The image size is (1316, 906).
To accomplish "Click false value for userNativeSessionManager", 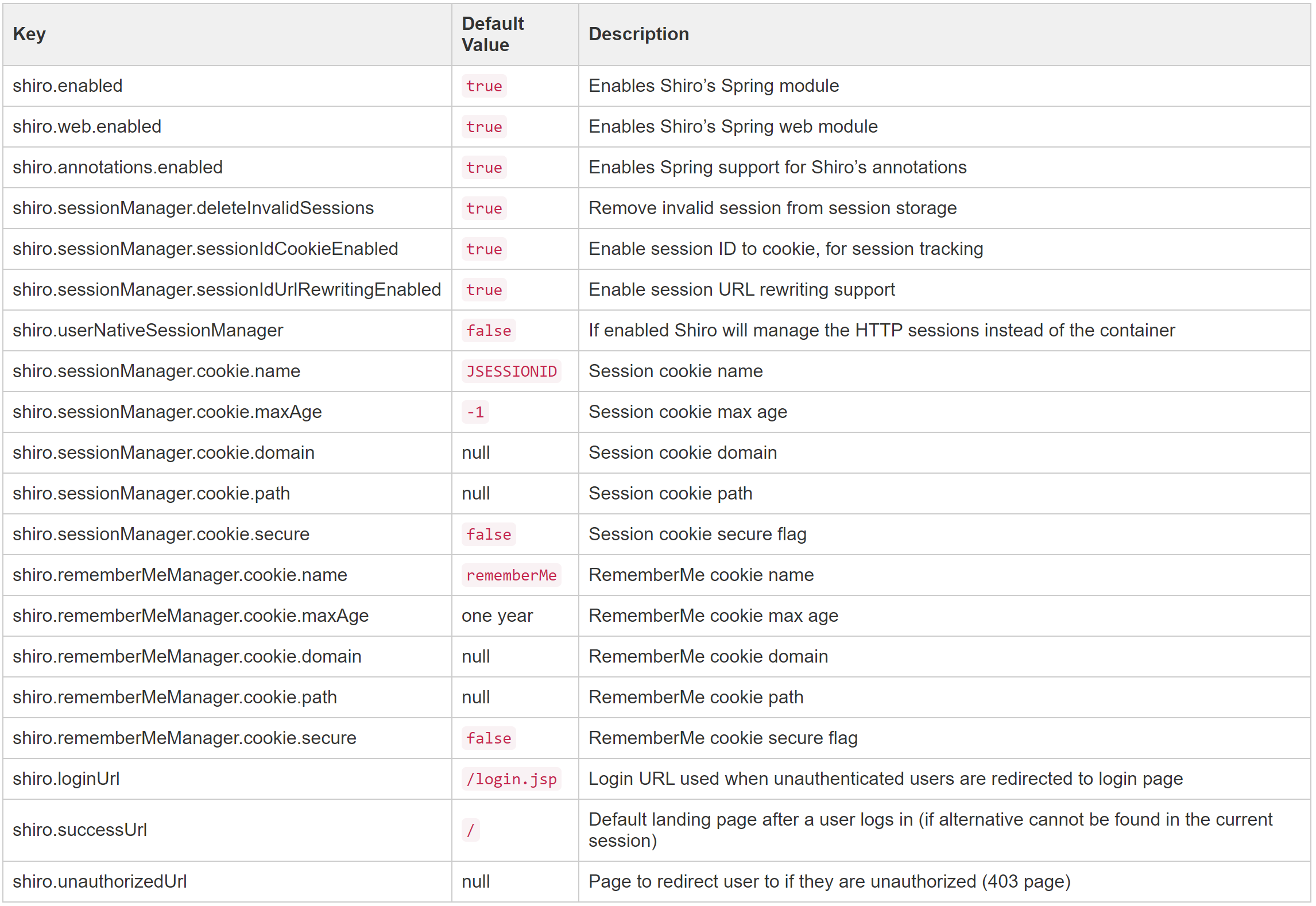I will tap(488, 331).
